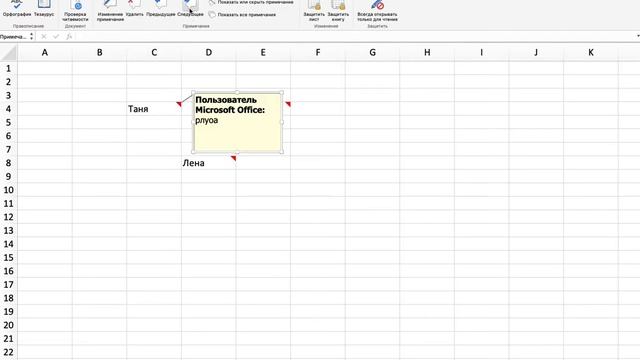640x360 pixels.
Task: Select column E header
Action: [263, 53]
